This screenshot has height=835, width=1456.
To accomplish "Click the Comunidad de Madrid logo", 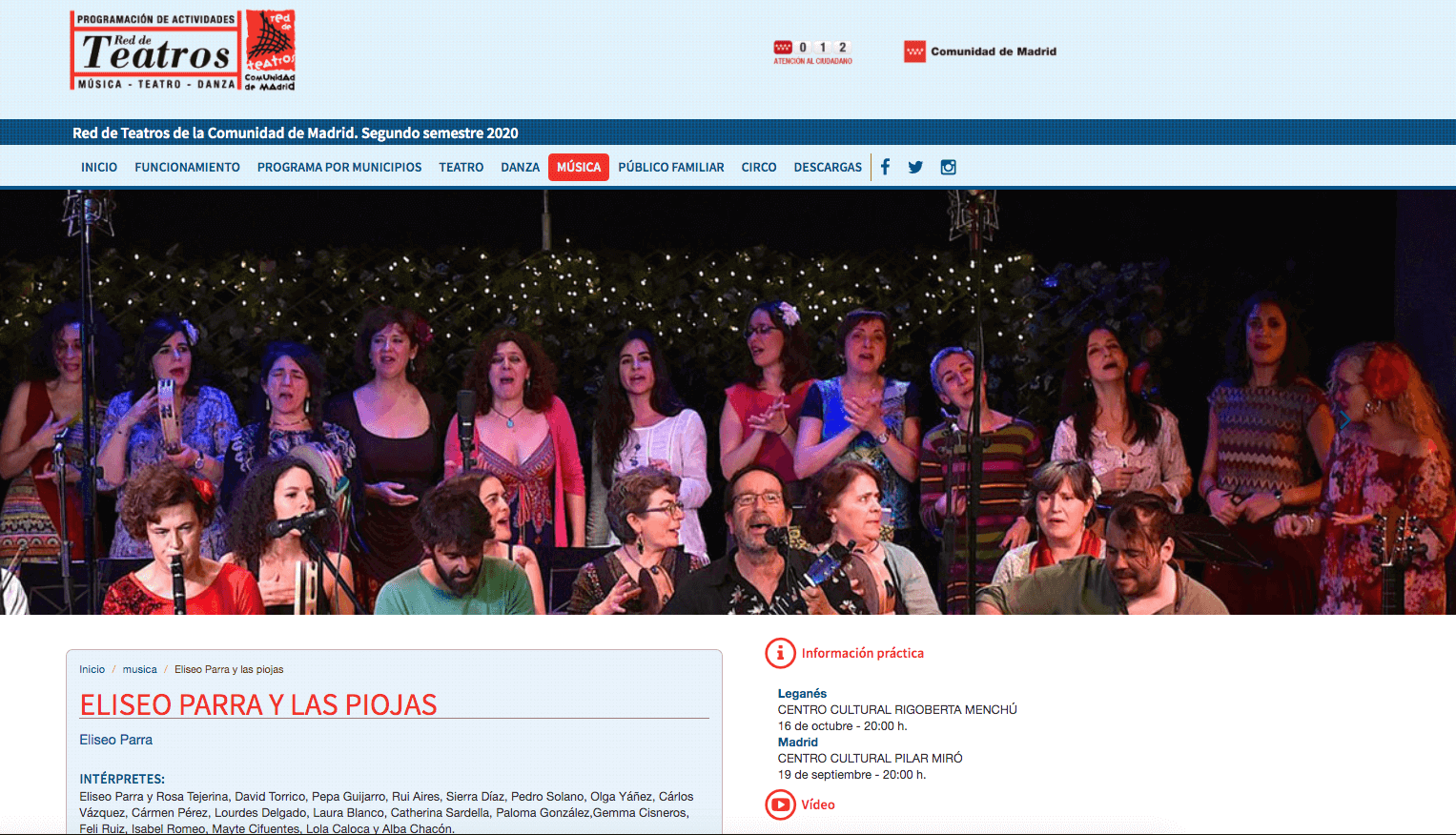I will (x=980, y=51).
